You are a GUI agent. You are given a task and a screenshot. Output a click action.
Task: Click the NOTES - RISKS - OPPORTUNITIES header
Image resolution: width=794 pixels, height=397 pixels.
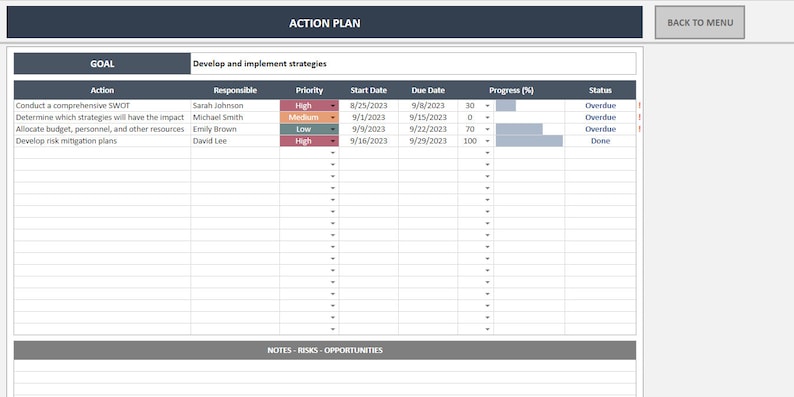coord(325,350)
